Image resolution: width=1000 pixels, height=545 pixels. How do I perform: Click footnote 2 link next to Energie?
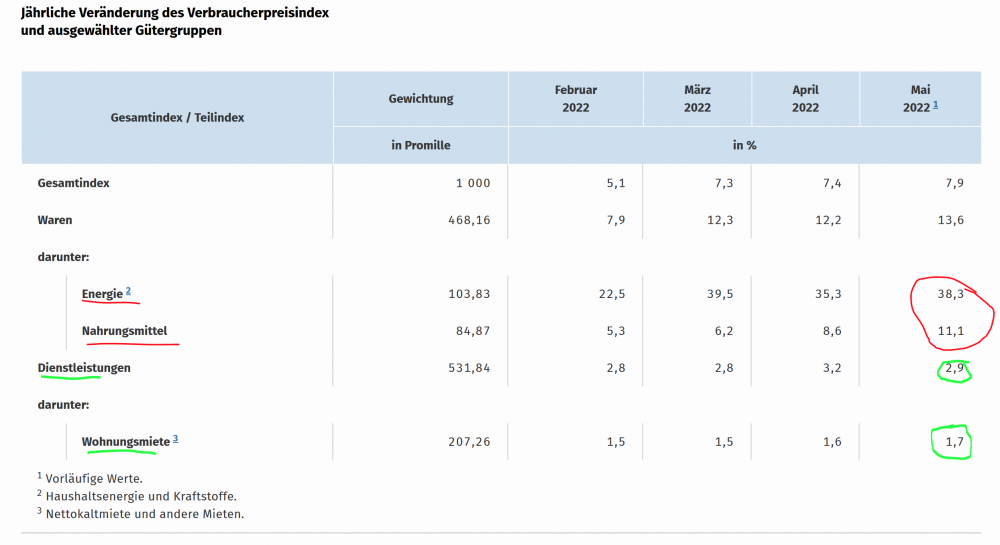128,292
